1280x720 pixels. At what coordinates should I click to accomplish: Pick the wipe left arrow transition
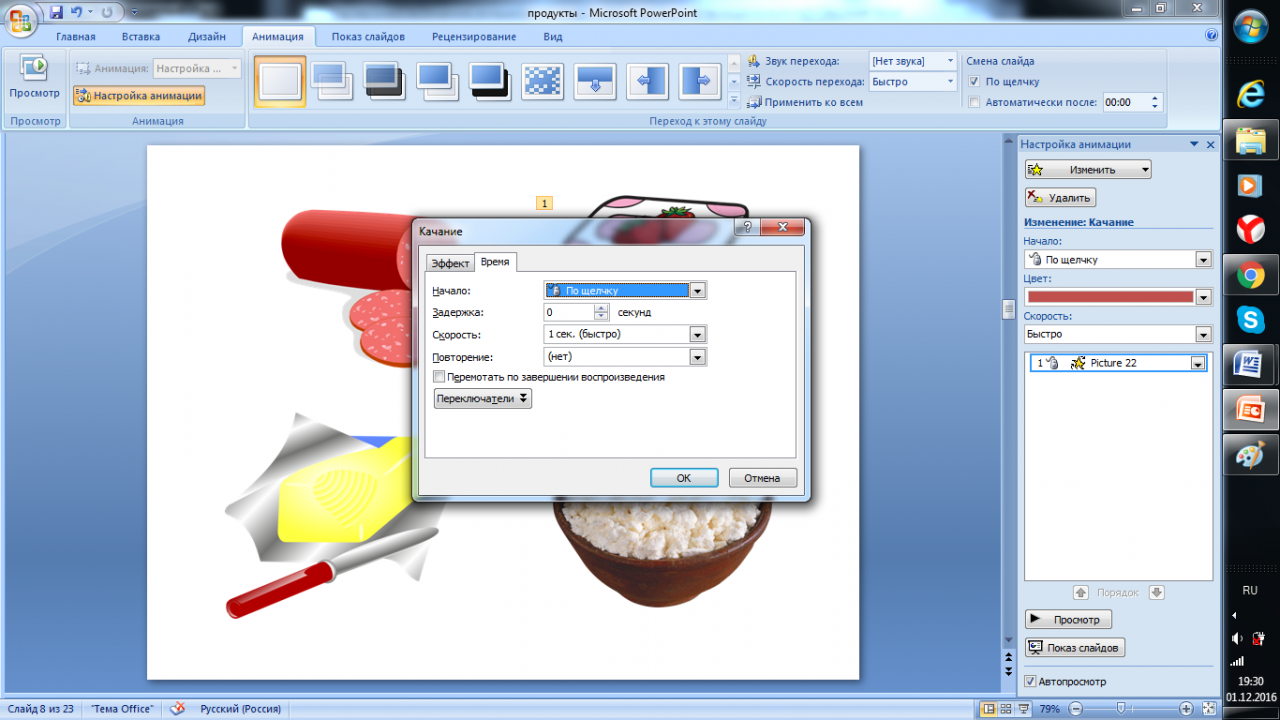click(648, 81)
